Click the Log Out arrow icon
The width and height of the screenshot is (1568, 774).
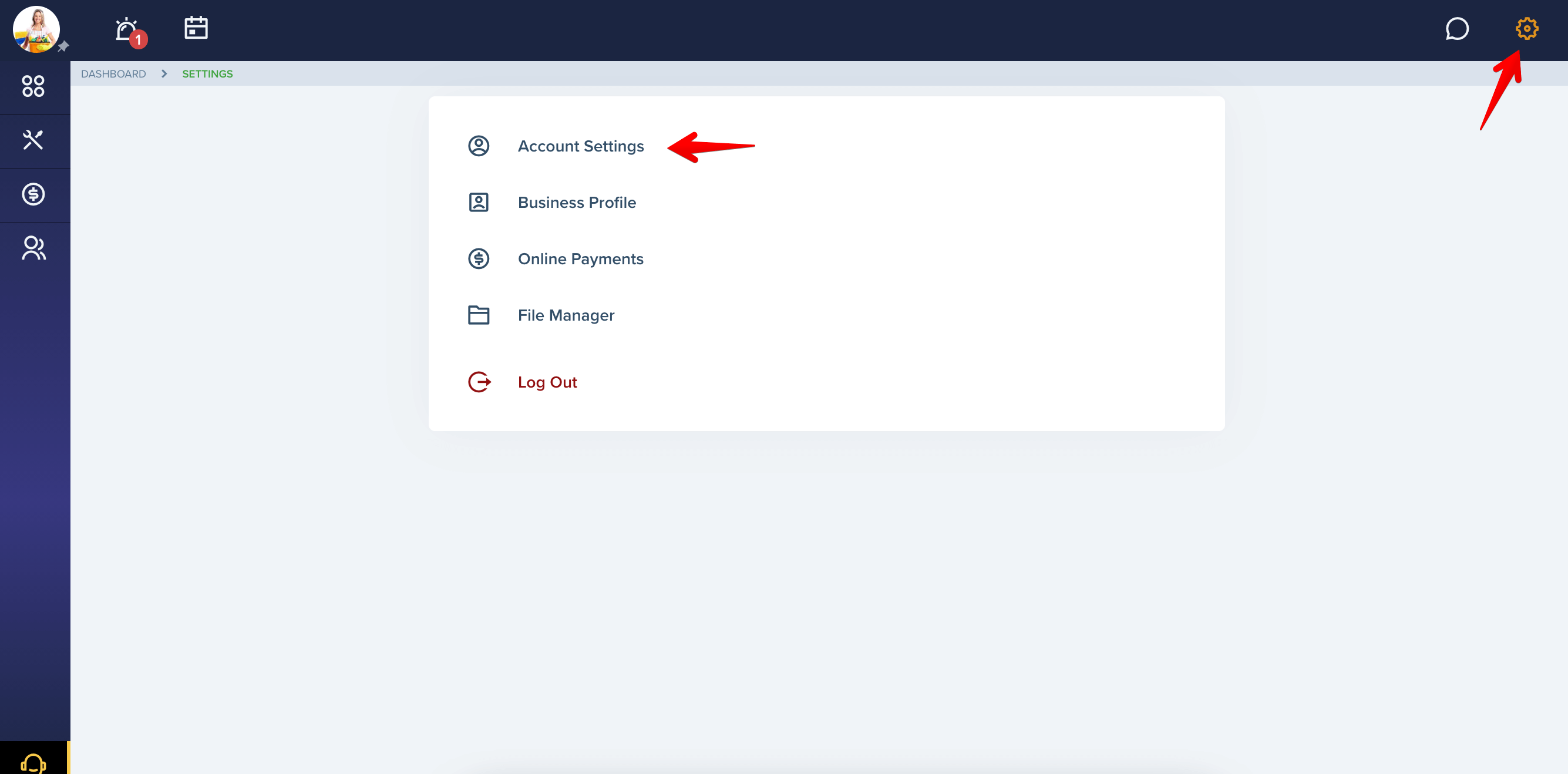[480, 382]
